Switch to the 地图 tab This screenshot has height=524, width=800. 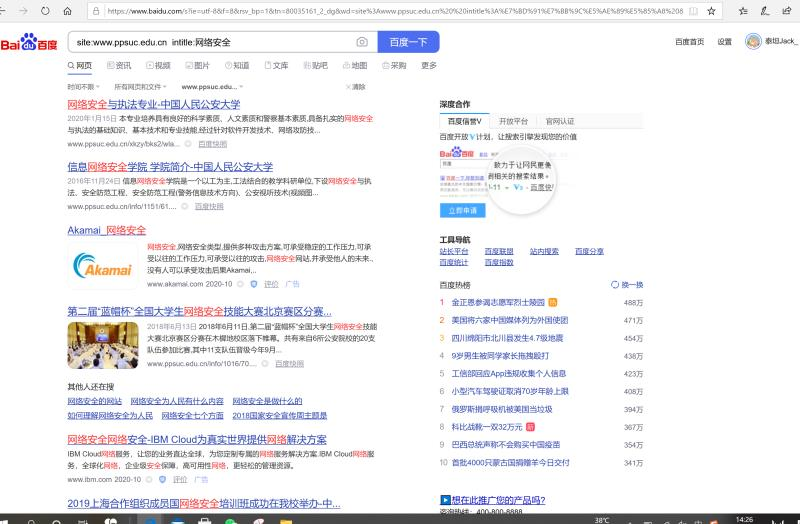(355, 65)
